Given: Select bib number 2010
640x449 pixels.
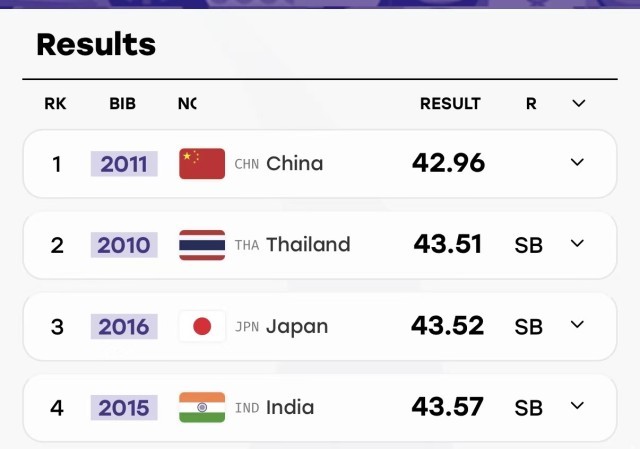Looking at the screenshot, I should [124, 245].
